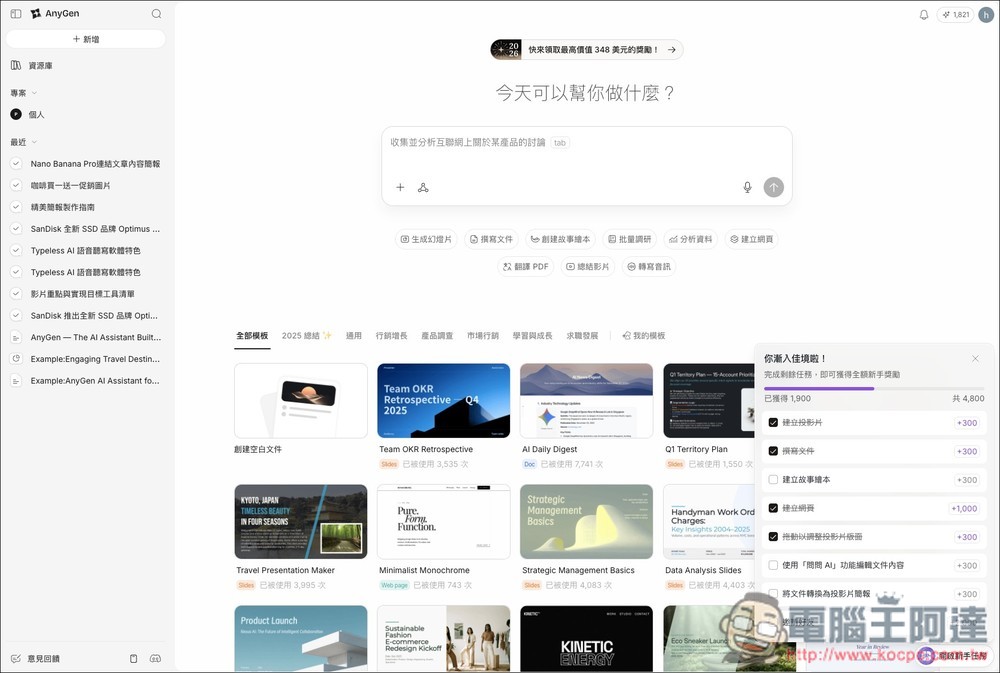This screenshot has width=1000, height=673.
Task: Switch to the 全部模板 tab
Action: [253, 336]
